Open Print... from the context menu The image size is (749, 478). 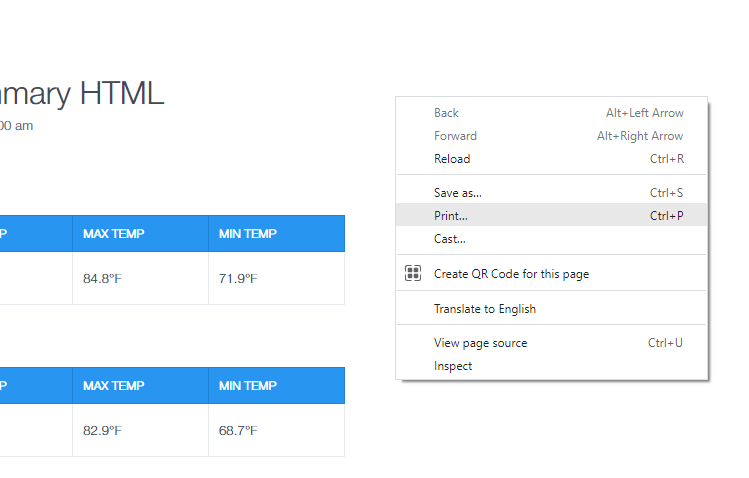click(451, 215)
